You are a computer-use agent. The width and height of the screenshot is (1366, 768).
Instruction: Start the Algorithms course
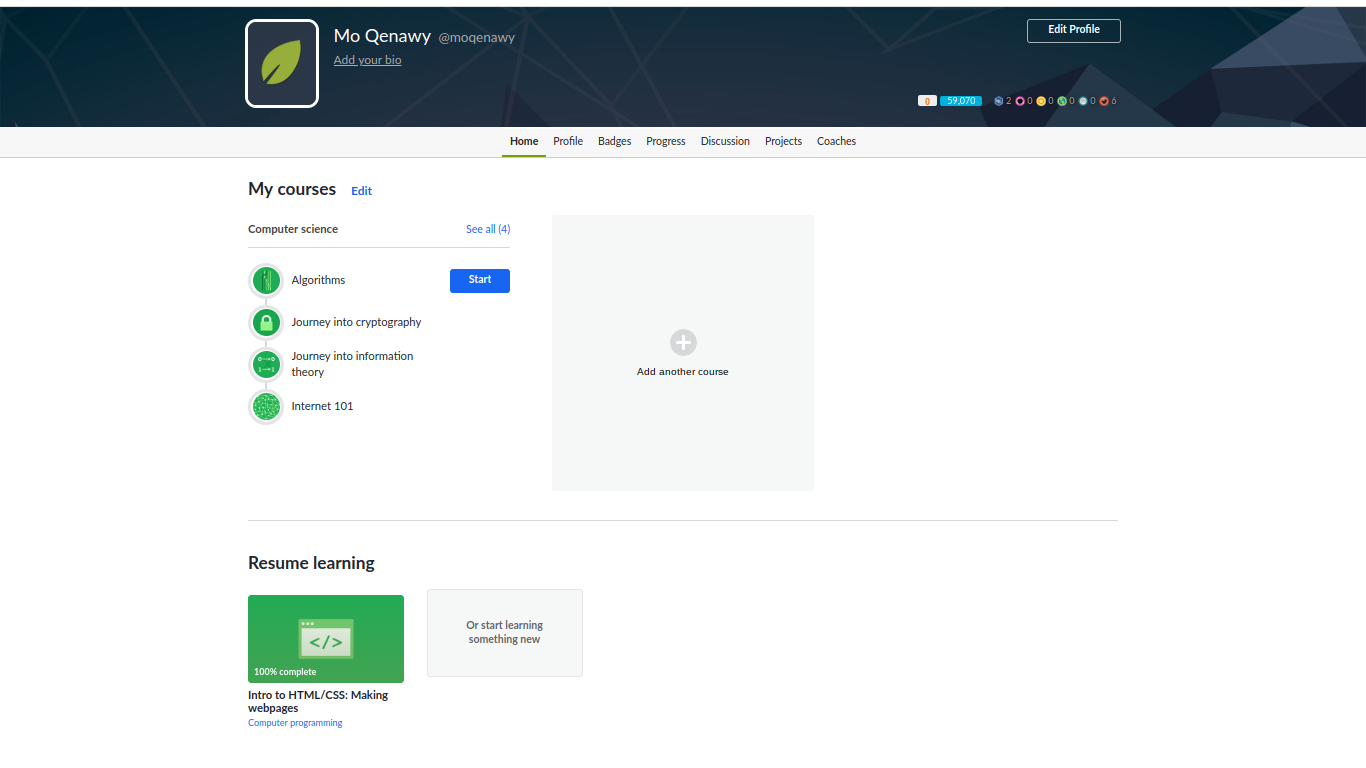click(480, 281)
